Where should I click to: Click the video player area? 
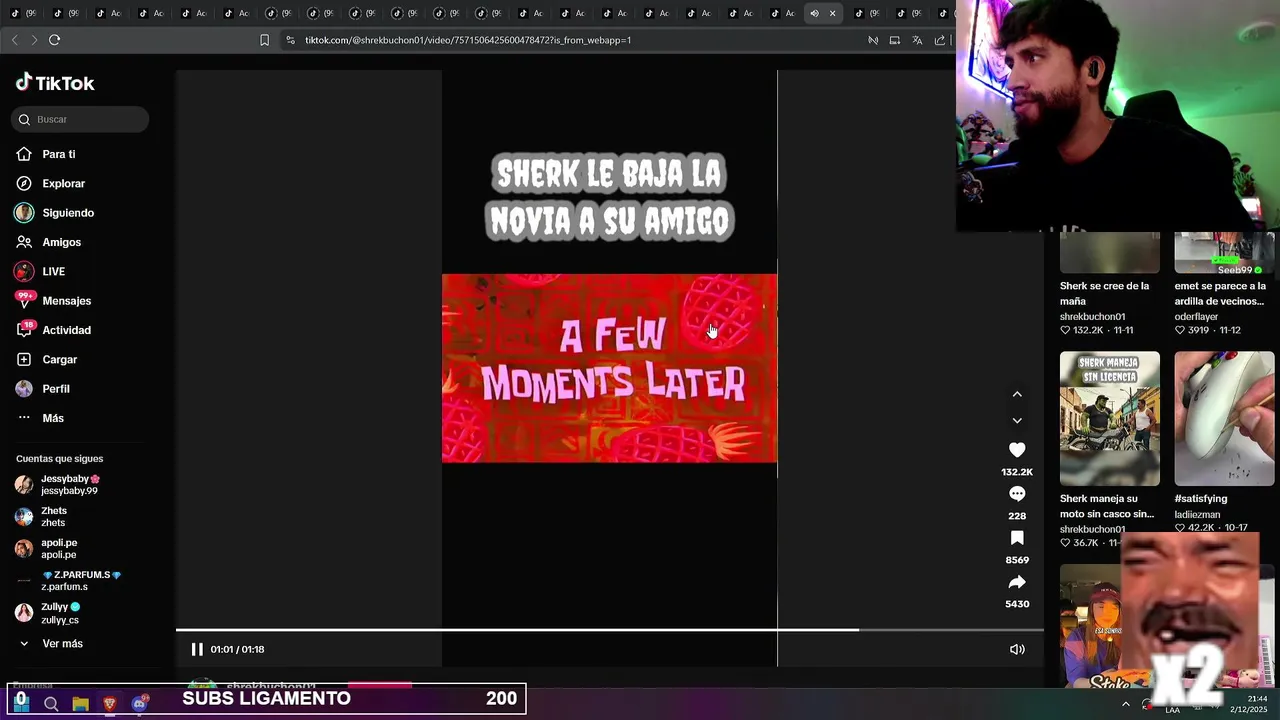[x=609, y=368]
